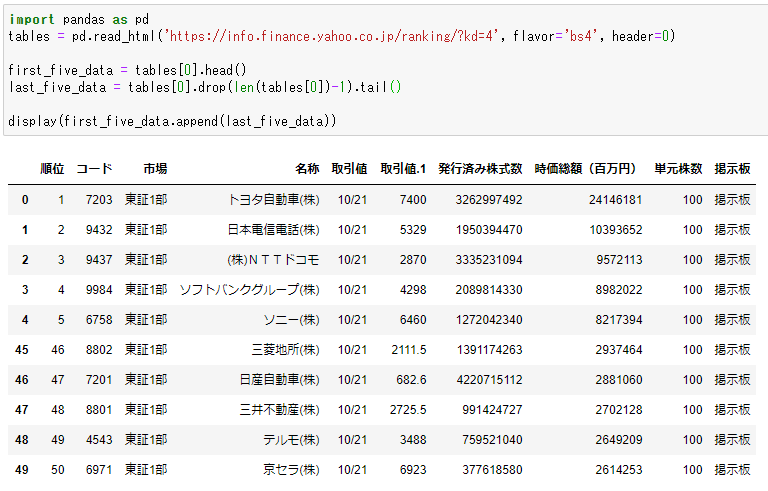Select the 日産自動車(株) name cell
Screen dimensions: 768x491
(x=280, y=380)
